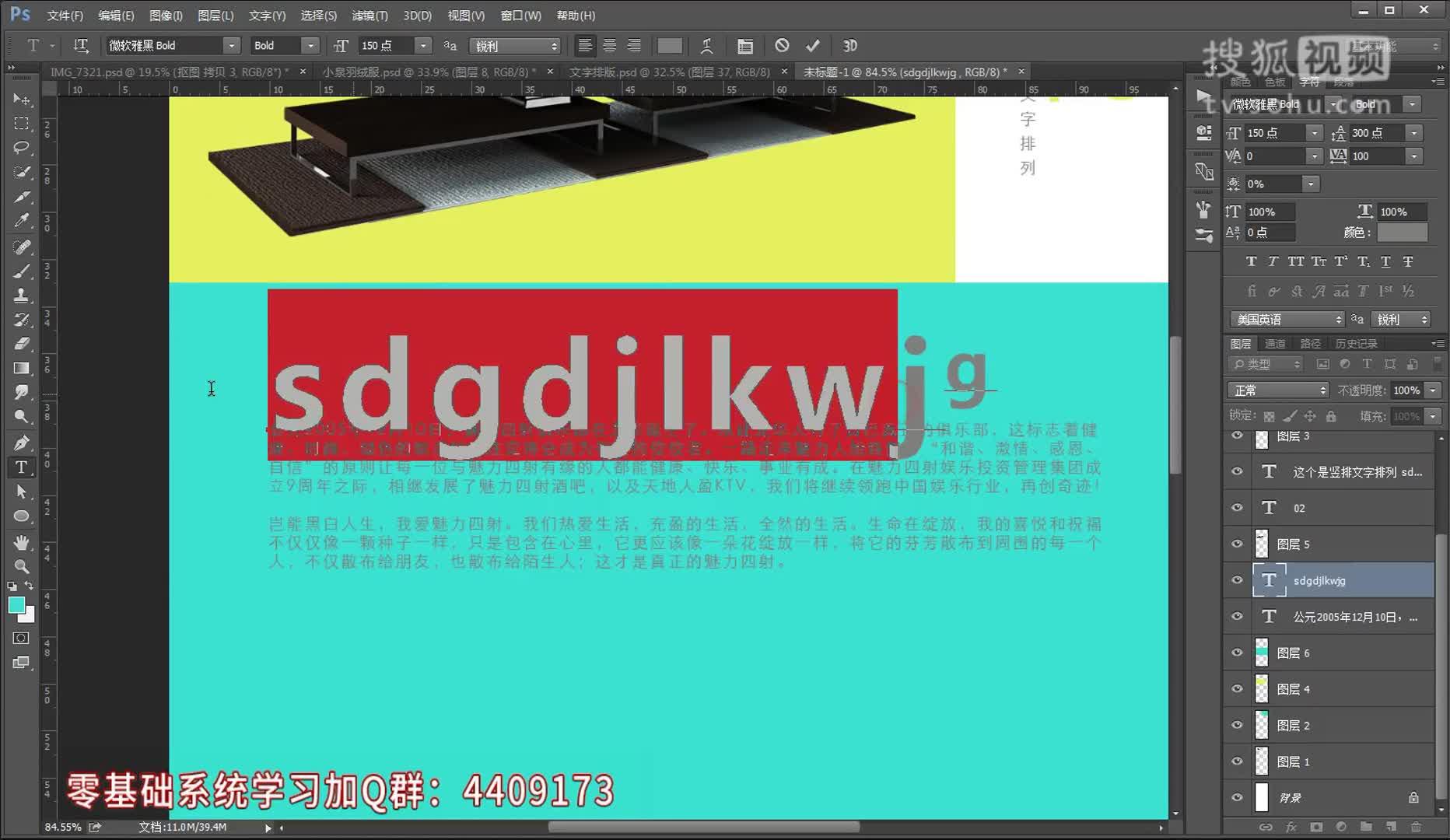Toggle the character panel from the options bar
Screen dimensions: 1450x840
tap(745, 46)
